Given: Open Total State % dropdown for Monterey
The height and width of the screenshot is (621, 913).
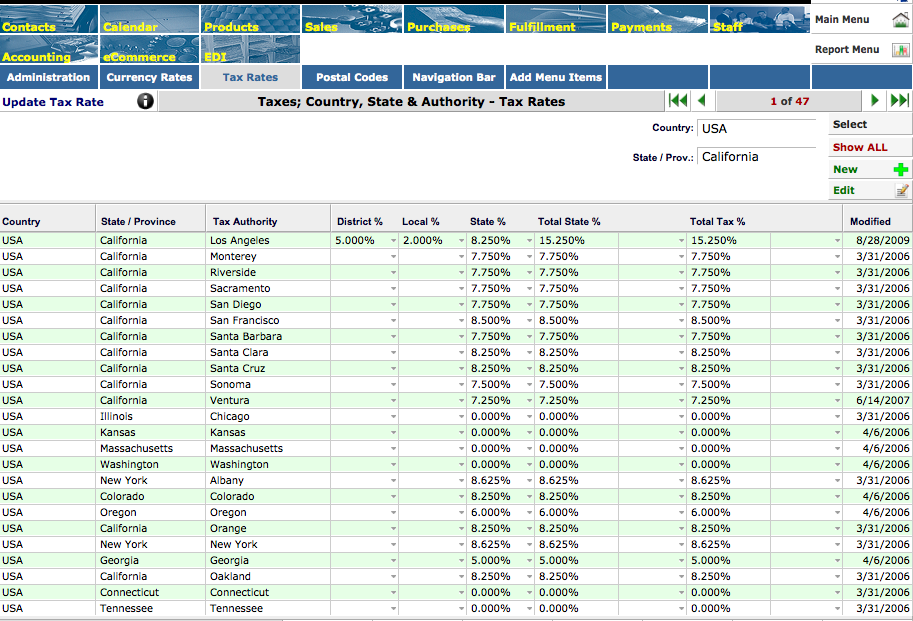Looking at the screenshot, I should coord(681,257).
